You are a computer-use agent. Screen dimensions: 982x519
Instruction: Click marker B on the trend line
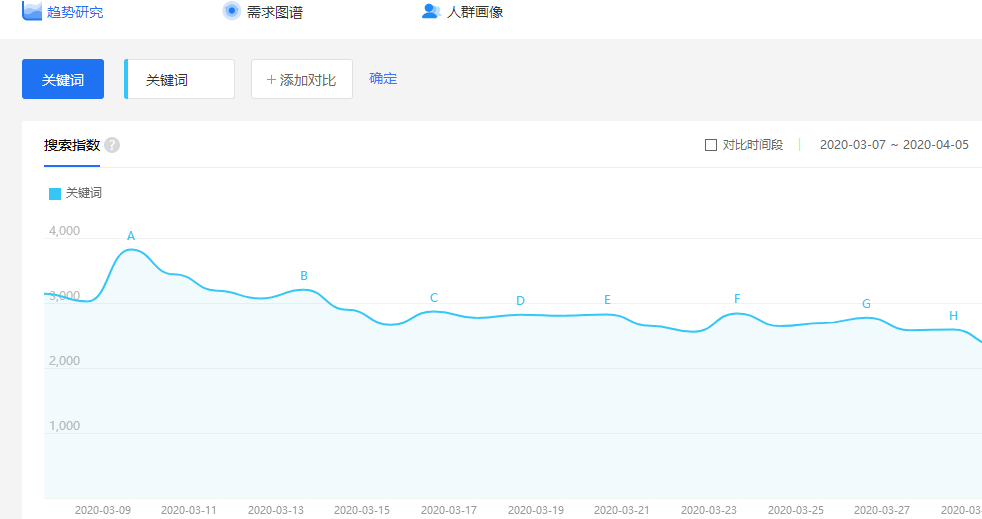tap(304, 276)
